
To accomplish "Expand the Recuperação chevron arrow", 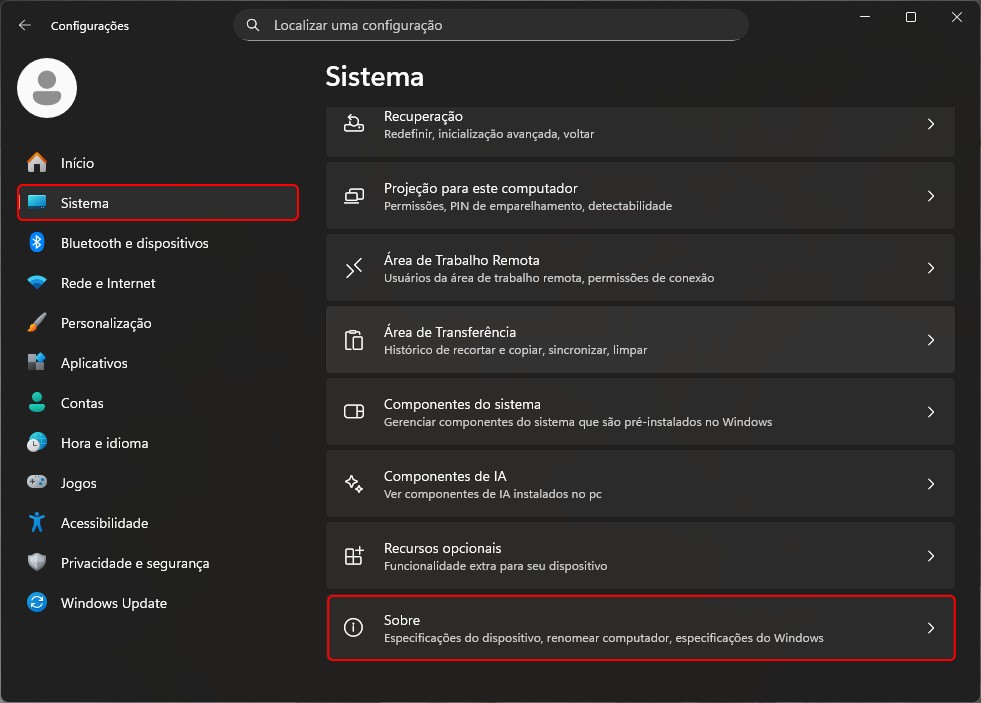I will click(x=930, y=125).
